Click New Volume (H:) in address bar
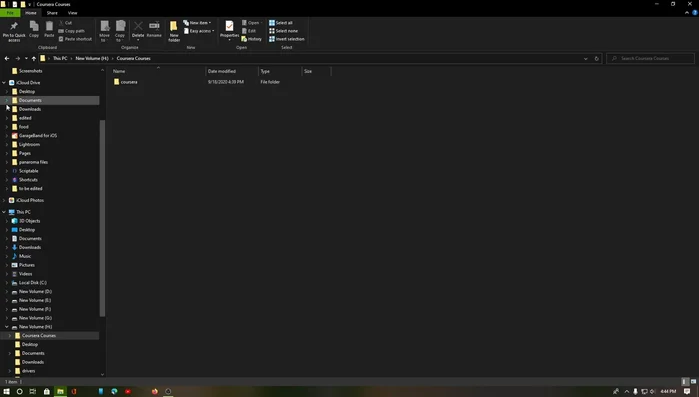The width and height of the screenshot is (699, 397). (x=92, y=58)
